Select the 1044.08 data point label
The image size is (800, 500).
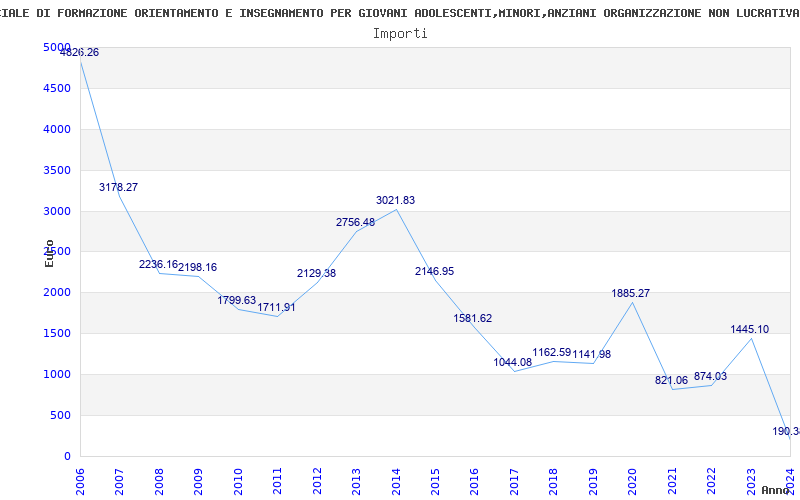point(513,362)
